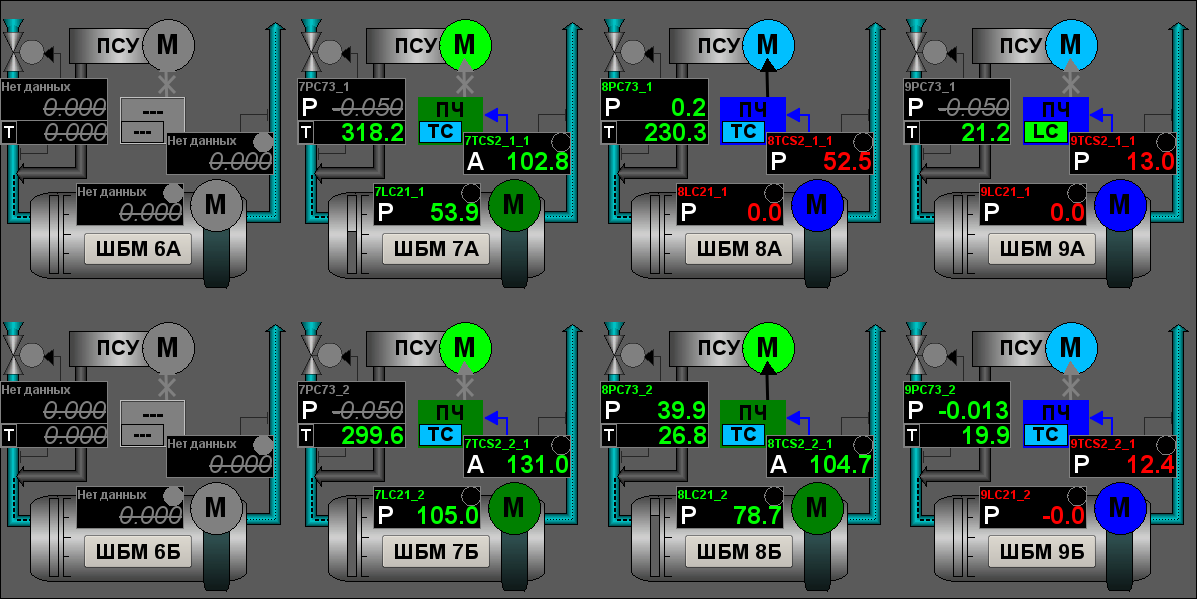Screen dimensions: 1197x599
Task: Click the blue mill motor of ШБМ 8А
Action: (816, 205)
